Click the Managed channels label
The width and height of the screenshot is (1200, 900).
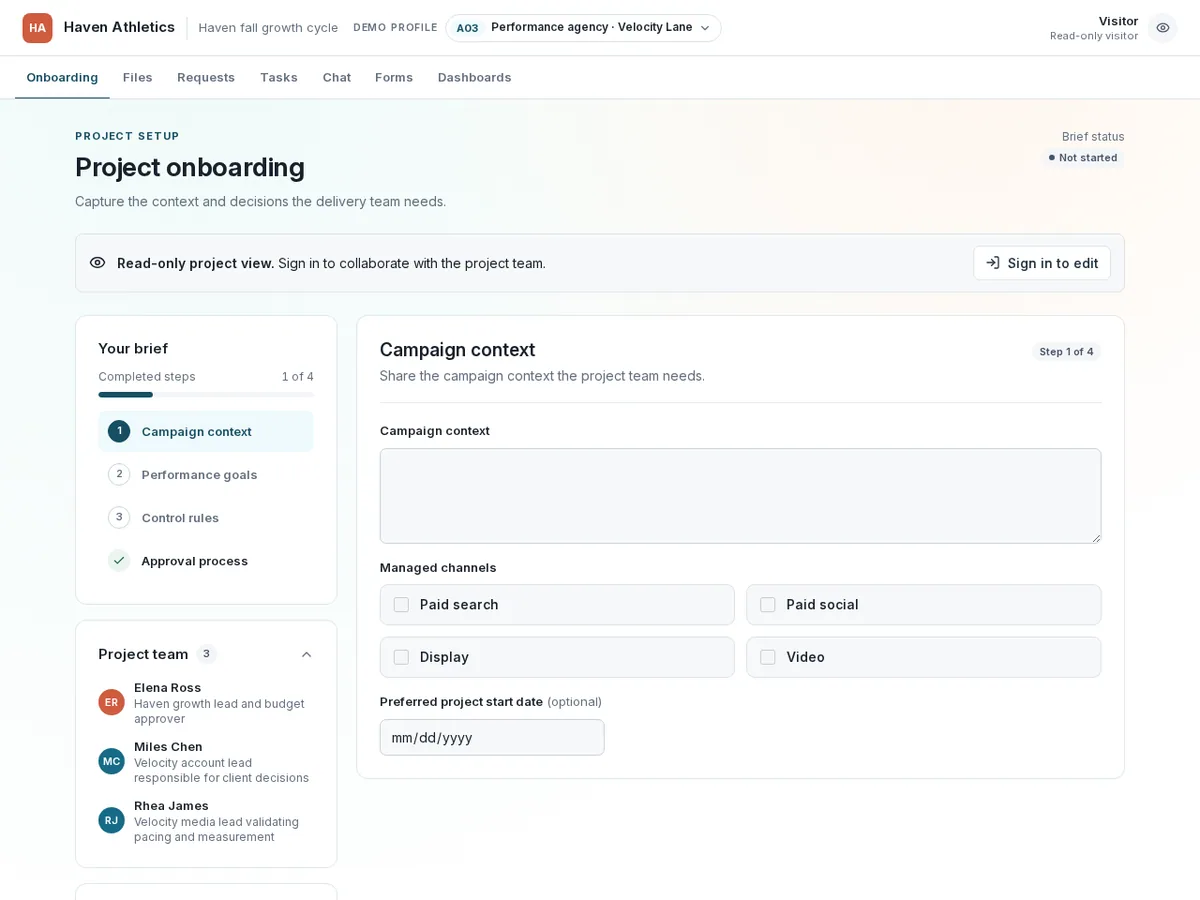[438, 568]
